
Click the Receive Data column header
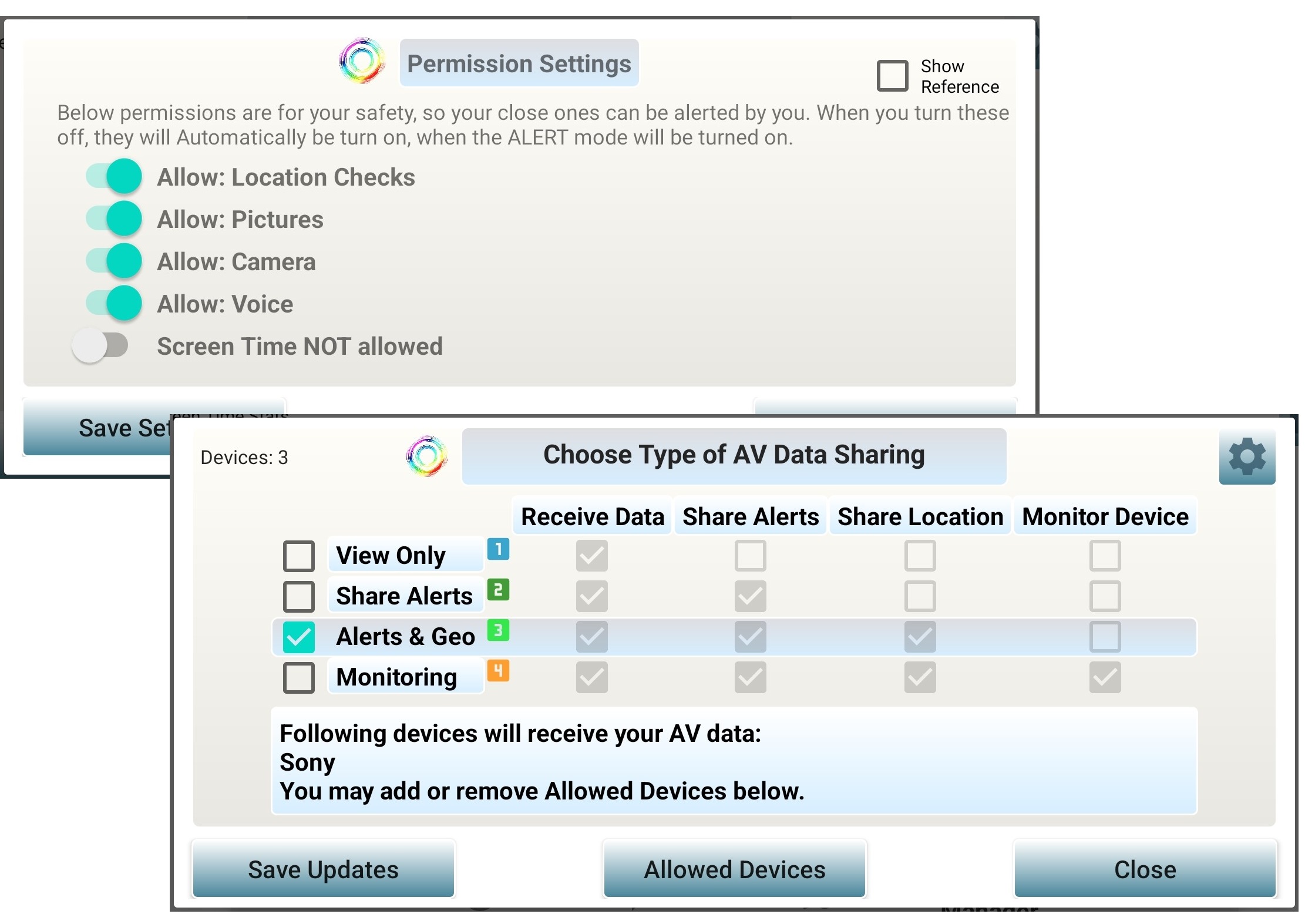(592, 516)
